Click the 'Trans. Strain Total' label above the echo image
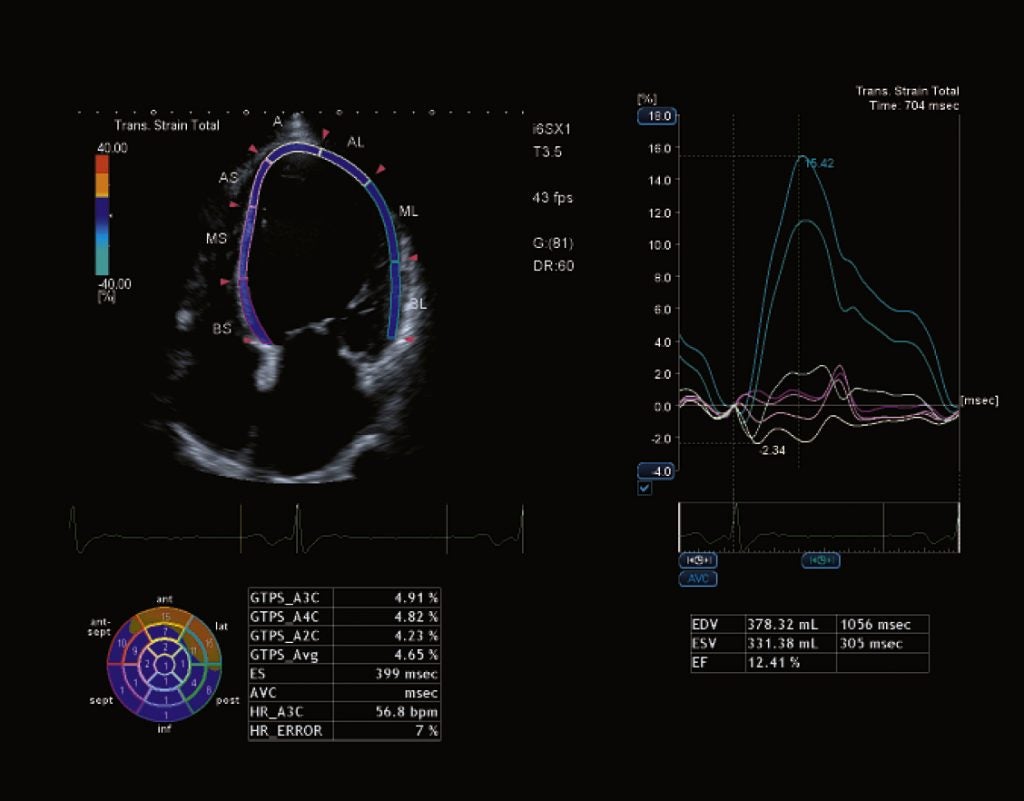 coord(167,125)
